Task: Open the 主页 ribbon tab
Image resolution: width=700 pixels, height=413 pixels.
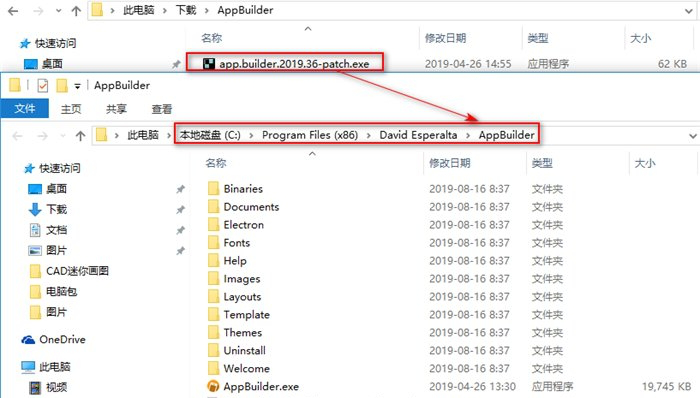Action: pos(71,108)
